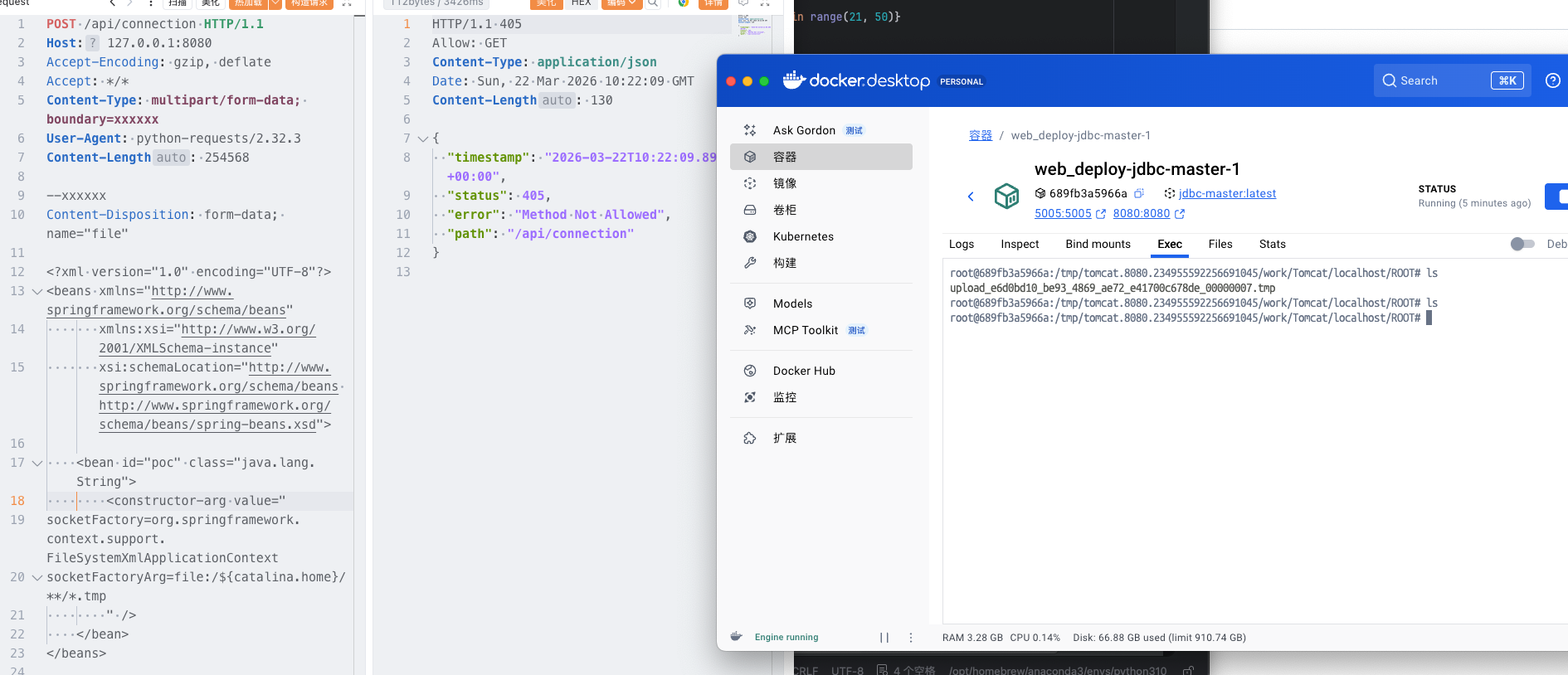Open Models in Docker sidebar

coord(821,304)
